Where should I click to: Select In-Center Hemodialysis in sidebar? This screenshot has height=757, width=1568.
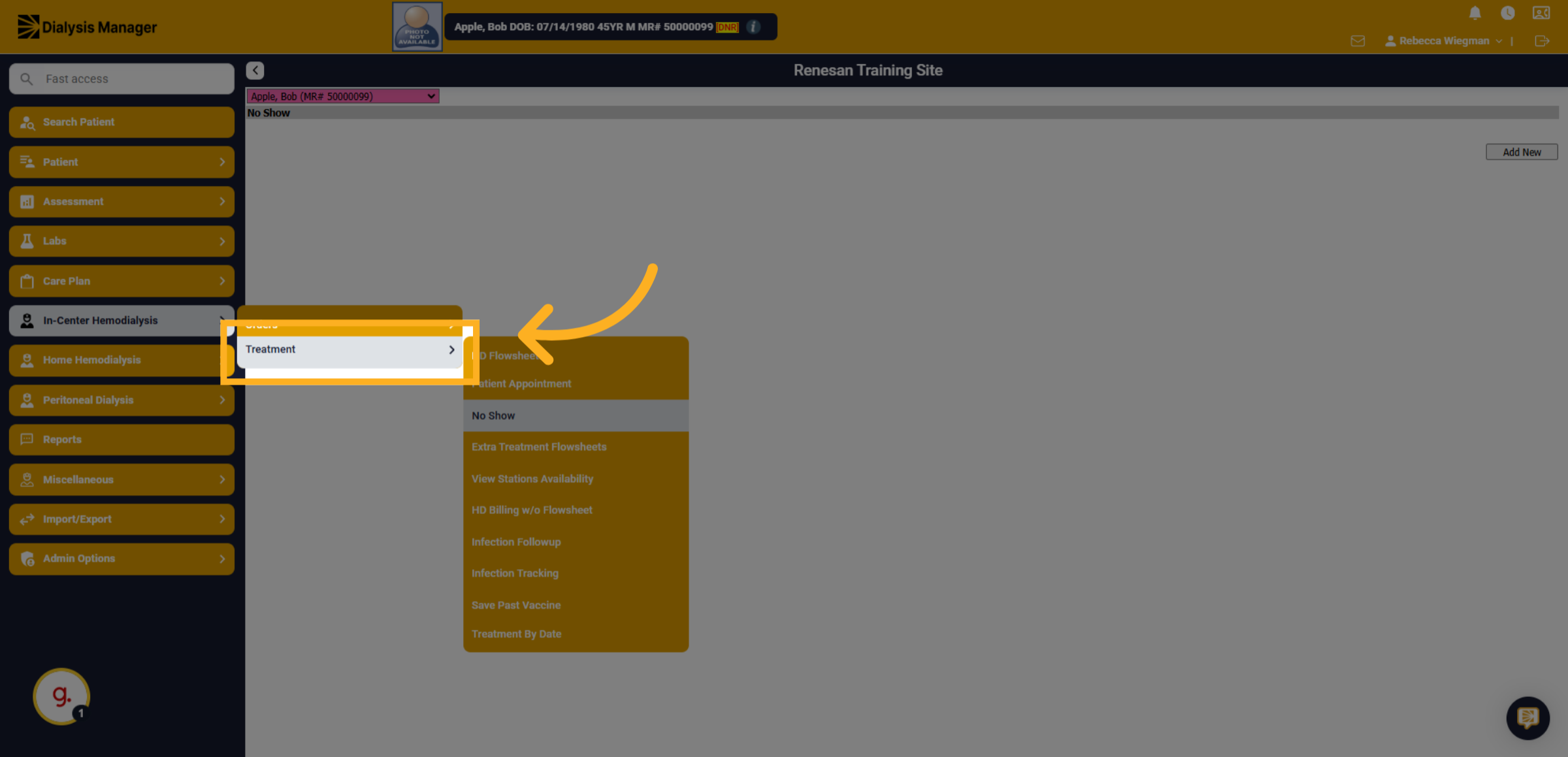122,321
